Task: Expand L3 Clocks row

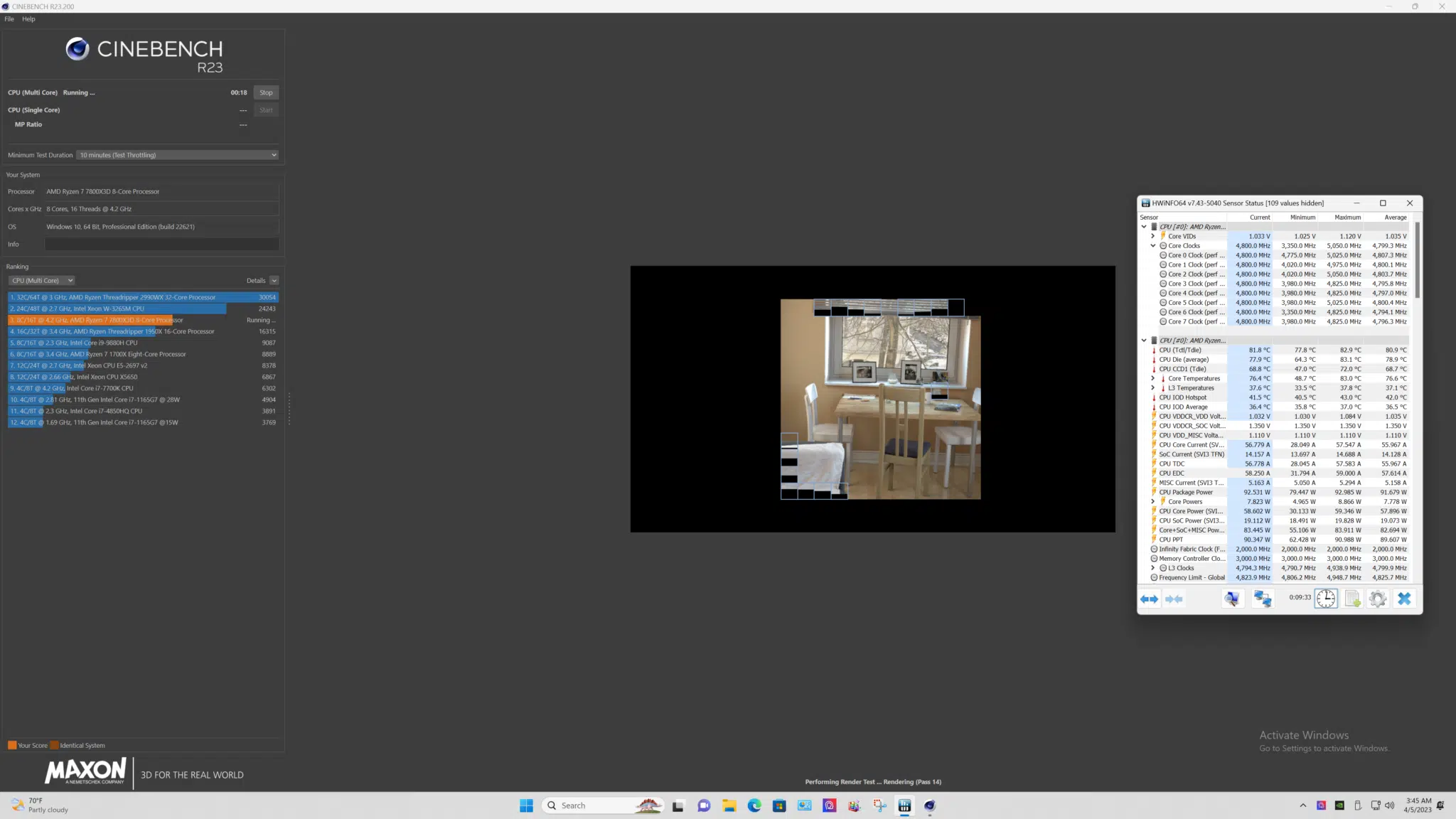Action: (x=1153, y=568)
